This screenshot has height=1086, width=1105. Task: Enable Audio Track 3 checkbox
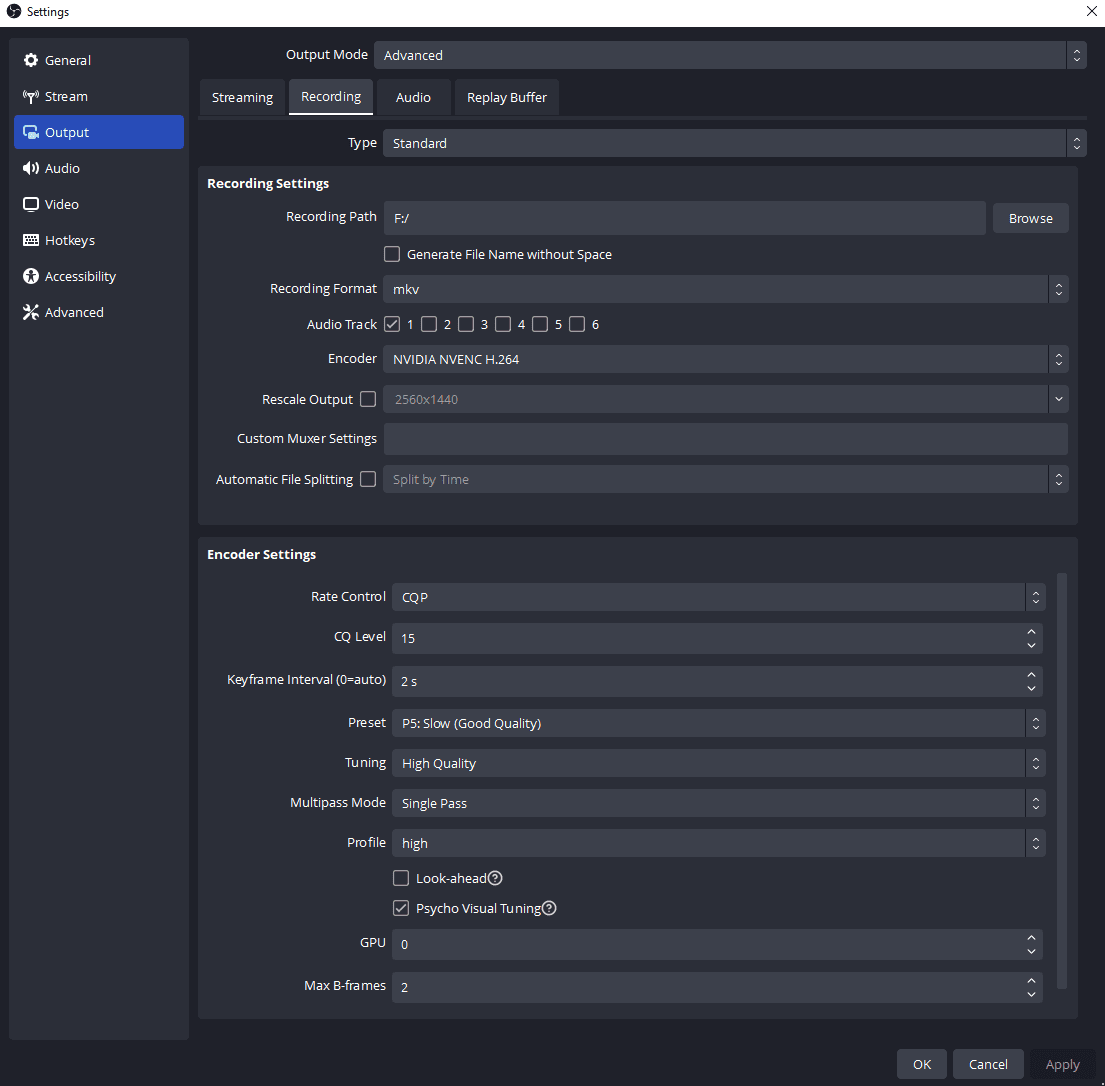[x=466, y=324]
